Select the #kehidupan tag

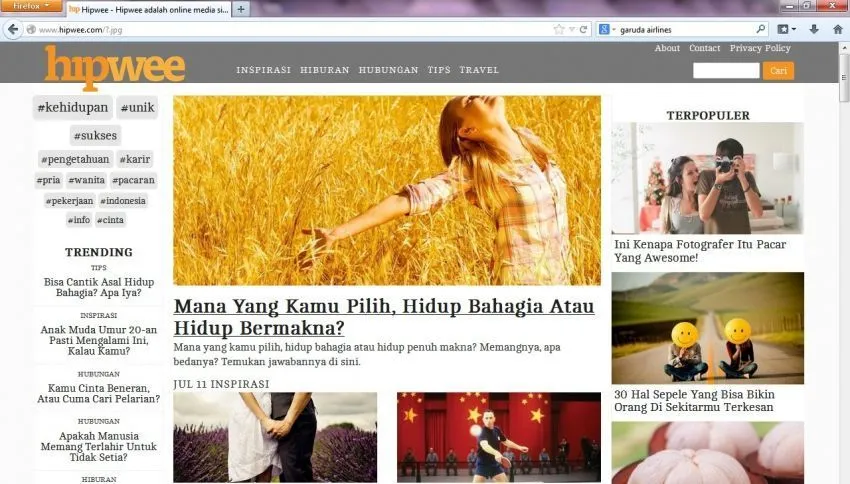73,107
